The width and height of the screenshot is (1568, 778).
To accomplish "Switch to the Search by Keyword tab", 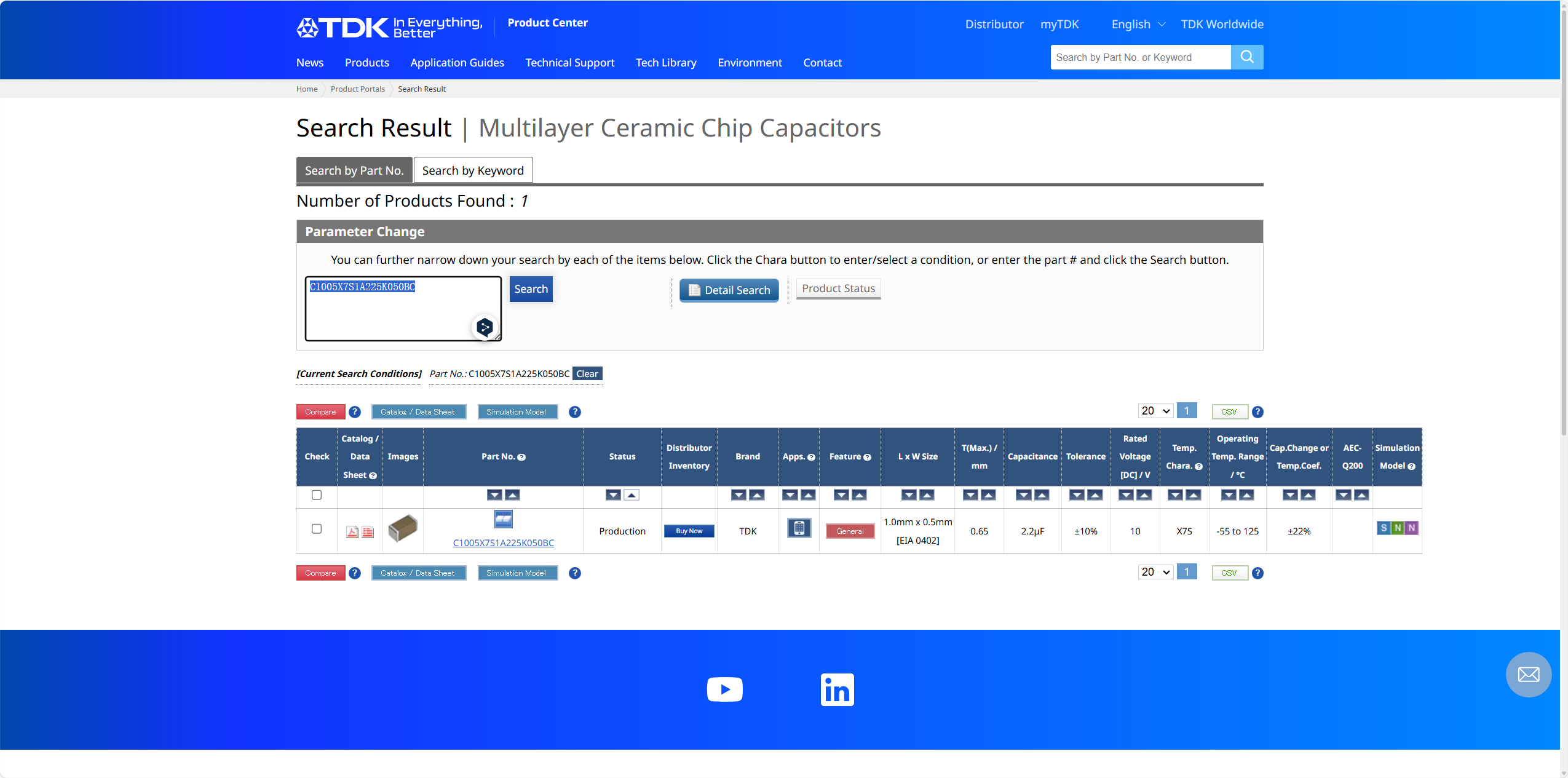I will [473, 170].
